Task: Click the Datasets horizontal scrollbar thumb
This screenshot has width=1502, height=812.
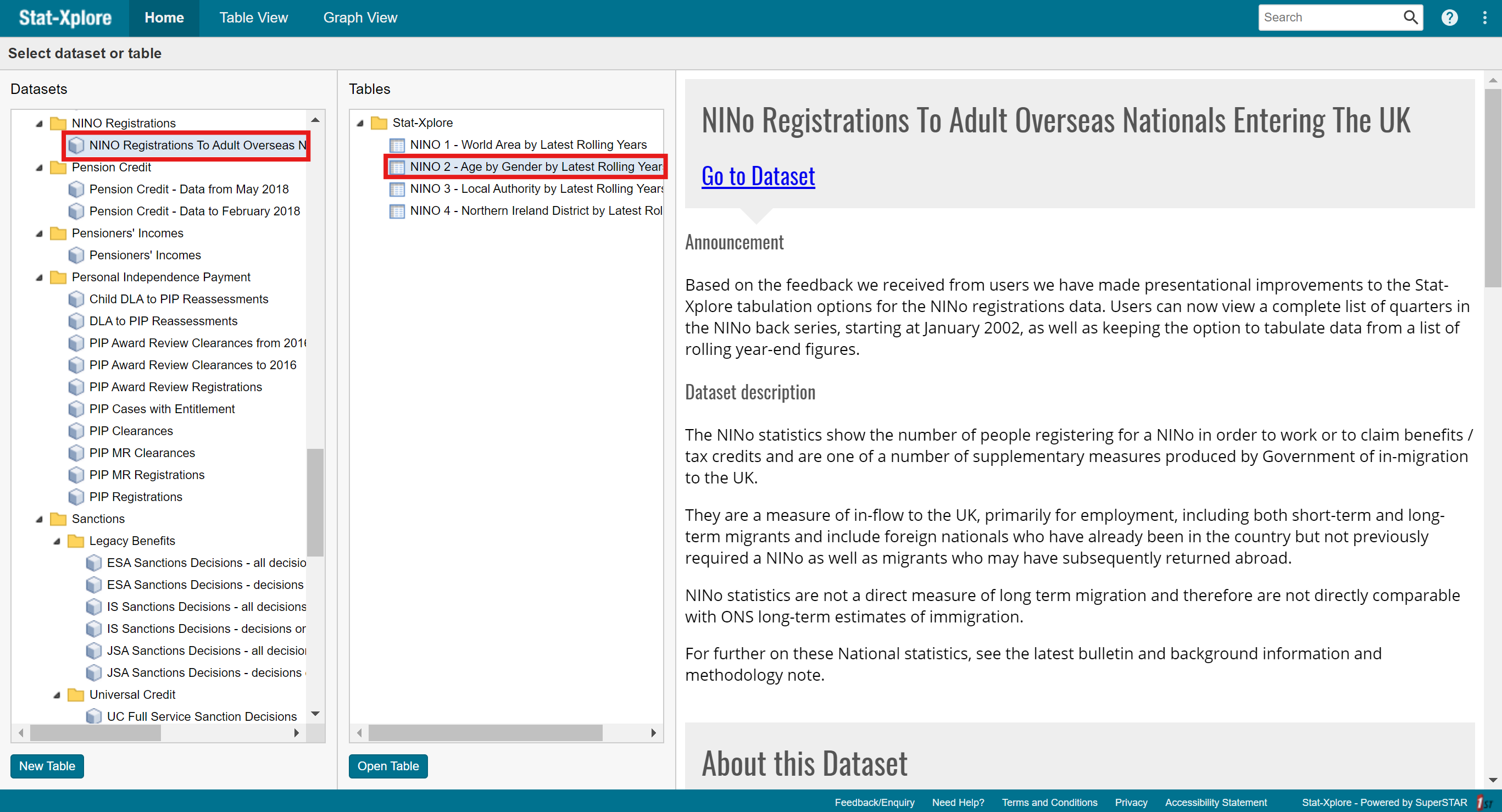Action: (x=95, y=733)
